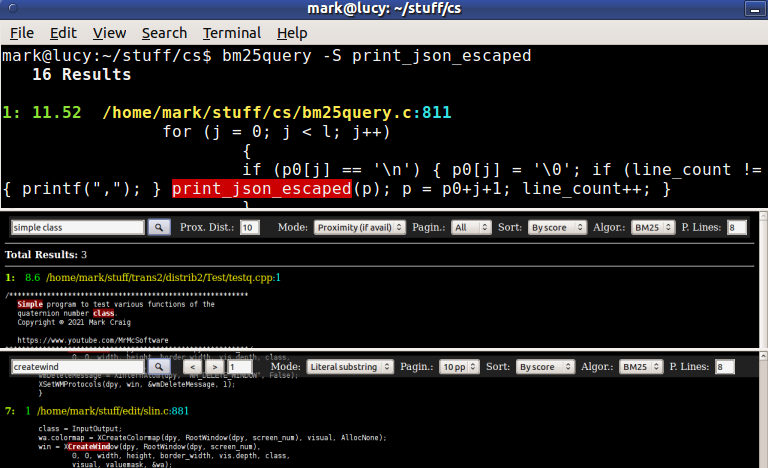Click the Prox. Dist. input field
Viewport: 768px width, 468px height.
(x=249, y=227)
